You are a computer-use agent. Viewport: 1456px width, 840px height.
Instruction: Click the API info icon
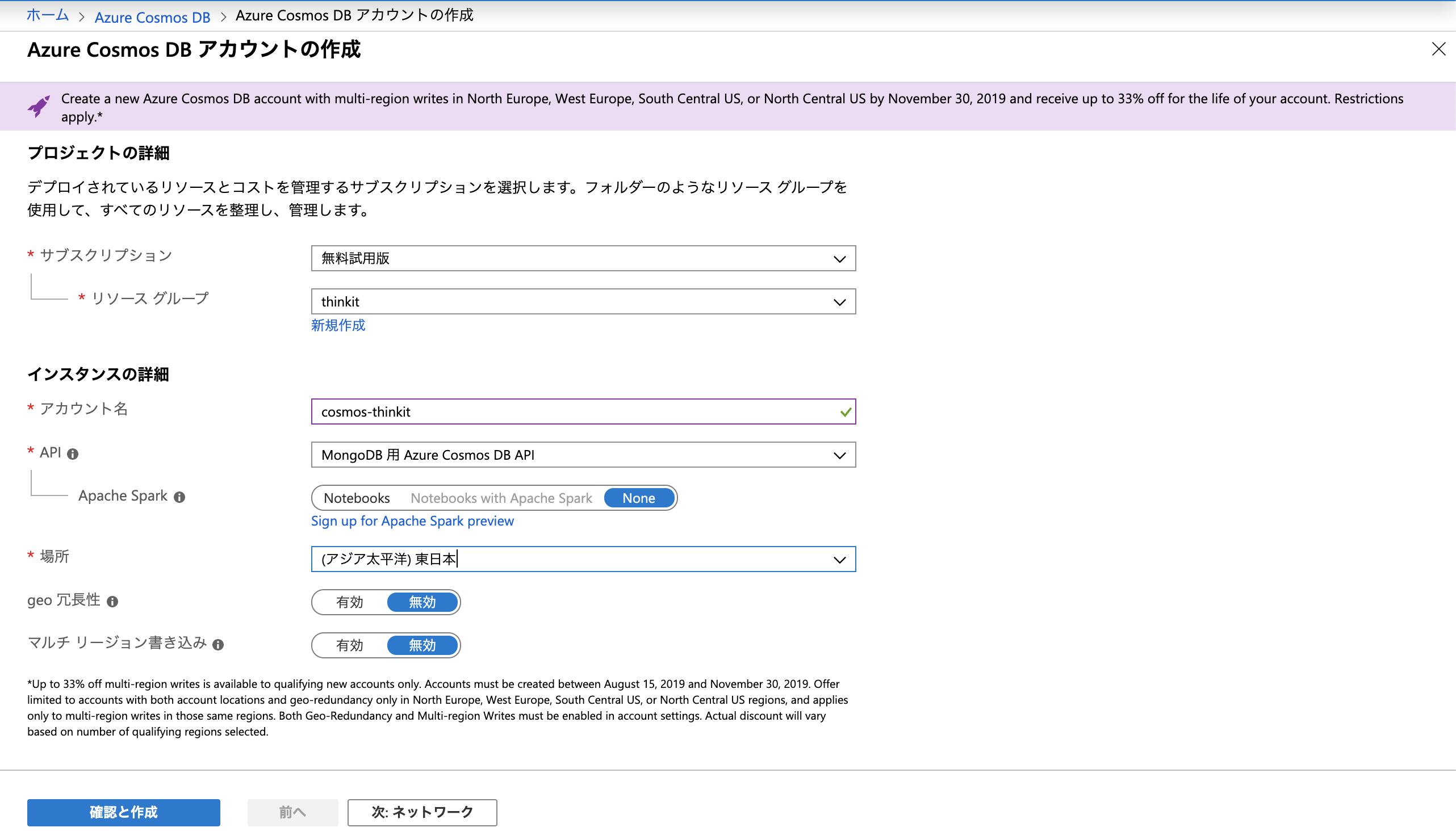pyautogui.click(x=72, y=454)
